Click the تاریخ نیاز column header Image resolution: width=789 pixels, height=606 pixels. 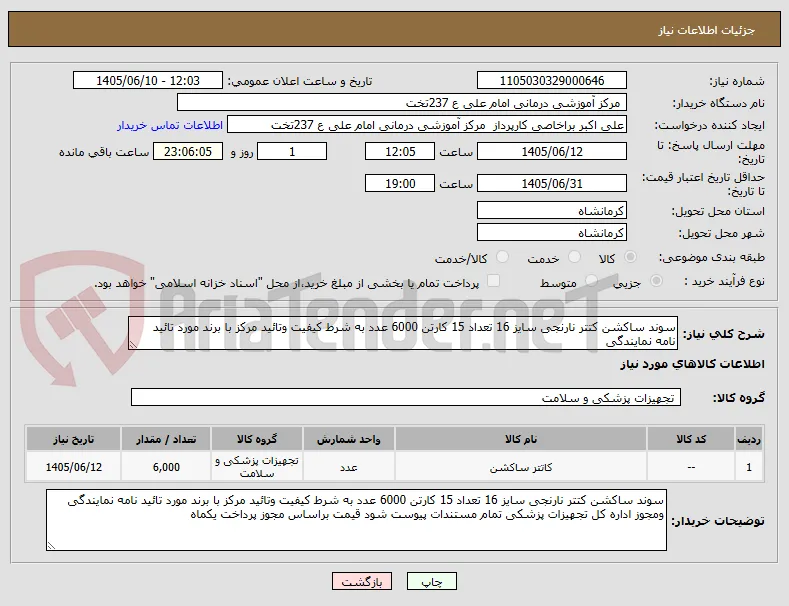click(x=73, y=439)
